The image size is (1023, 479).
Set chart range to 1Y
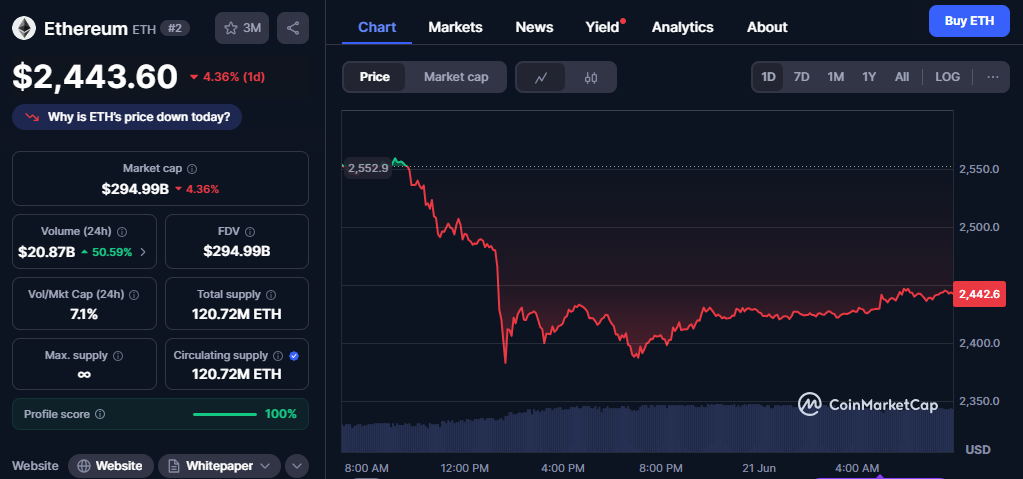point(869,77)
